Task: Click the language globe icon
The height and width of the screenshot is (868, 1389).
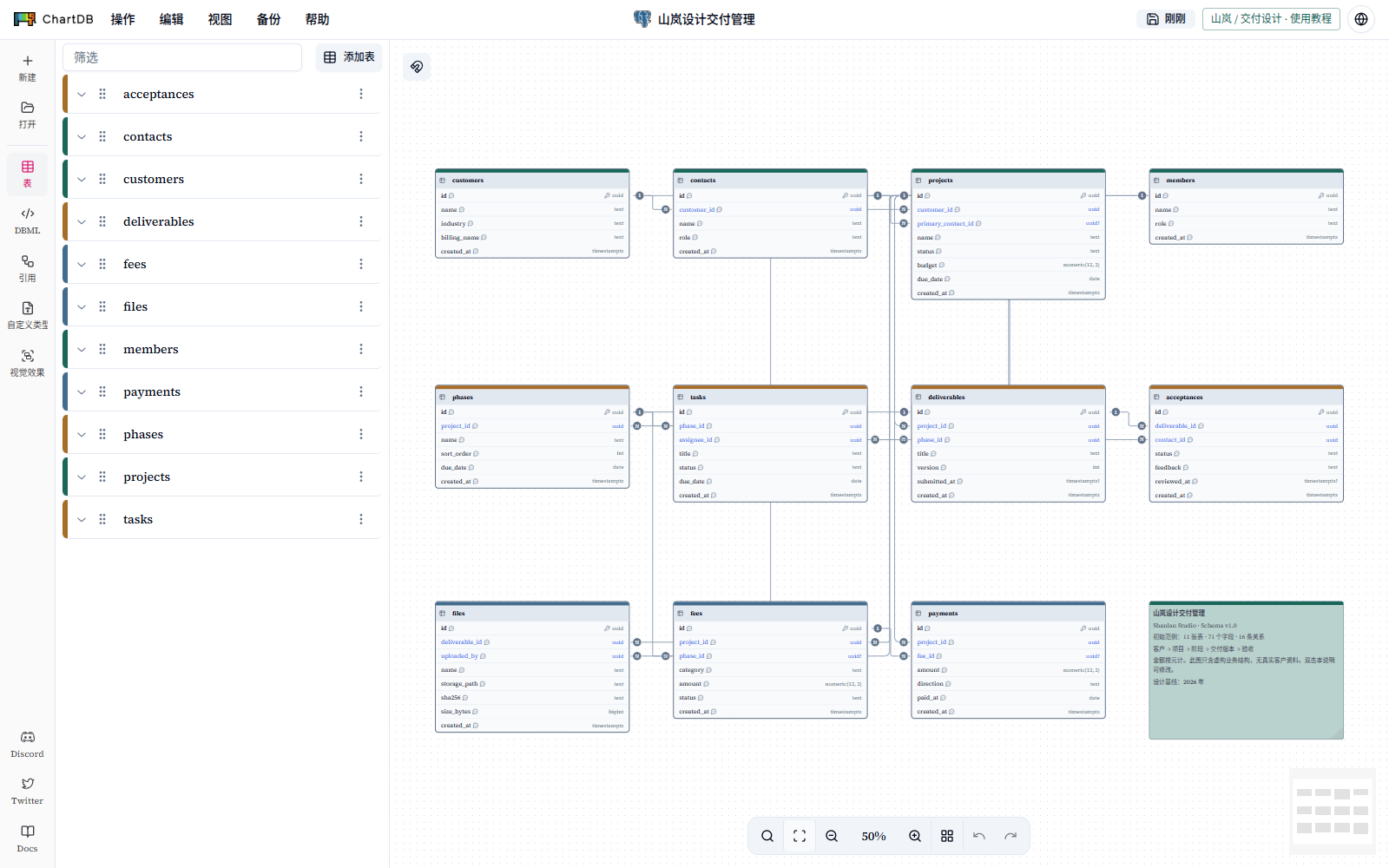Action: coord(1361,19)
